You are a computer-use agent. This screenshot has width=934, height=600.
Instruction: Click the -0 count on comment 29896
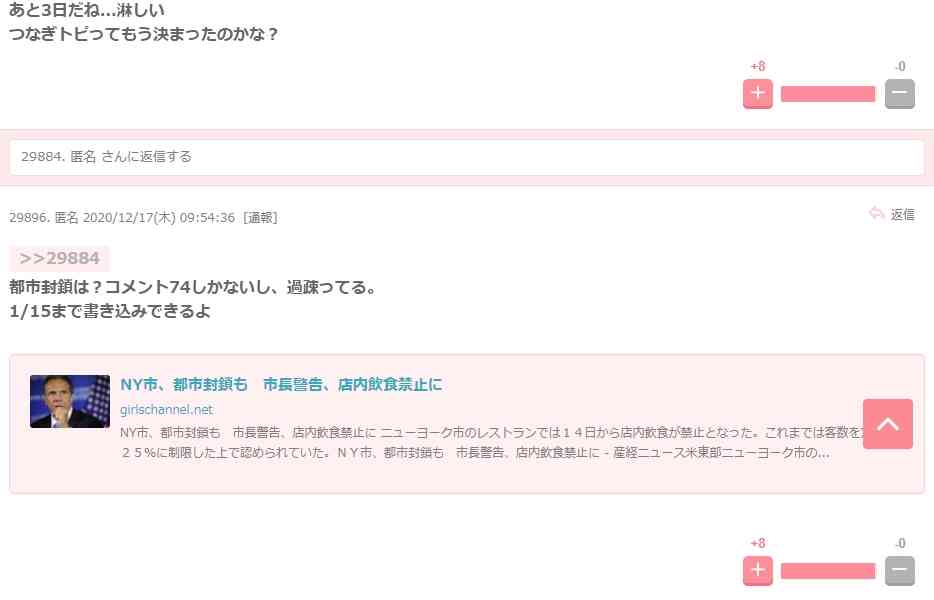[x=900, y=543]
